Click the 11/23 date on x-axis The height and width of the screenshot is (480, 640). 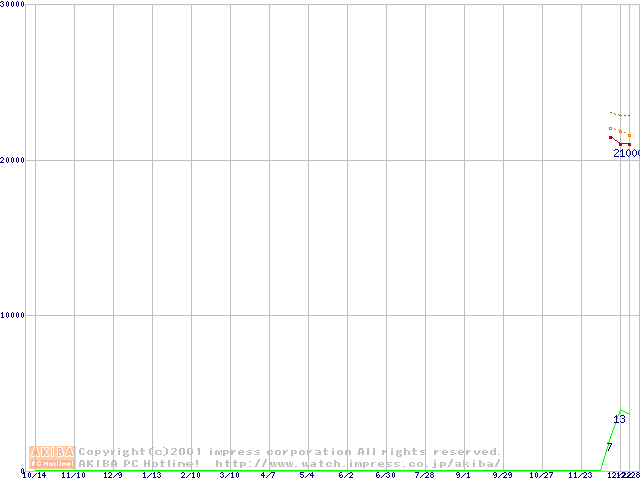(x=580, y=476)
